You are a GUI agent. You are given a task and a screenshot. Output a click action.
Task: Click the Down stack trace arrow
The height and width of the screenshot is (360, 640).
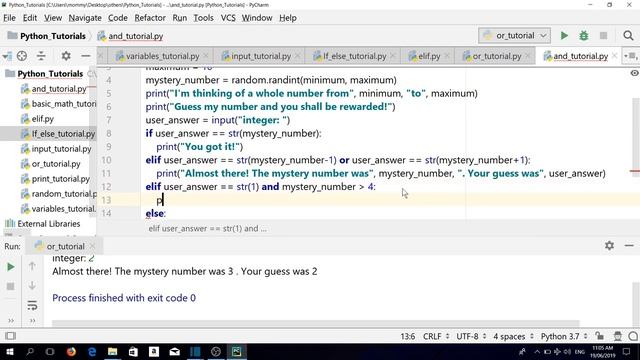[x=32, y=285]
